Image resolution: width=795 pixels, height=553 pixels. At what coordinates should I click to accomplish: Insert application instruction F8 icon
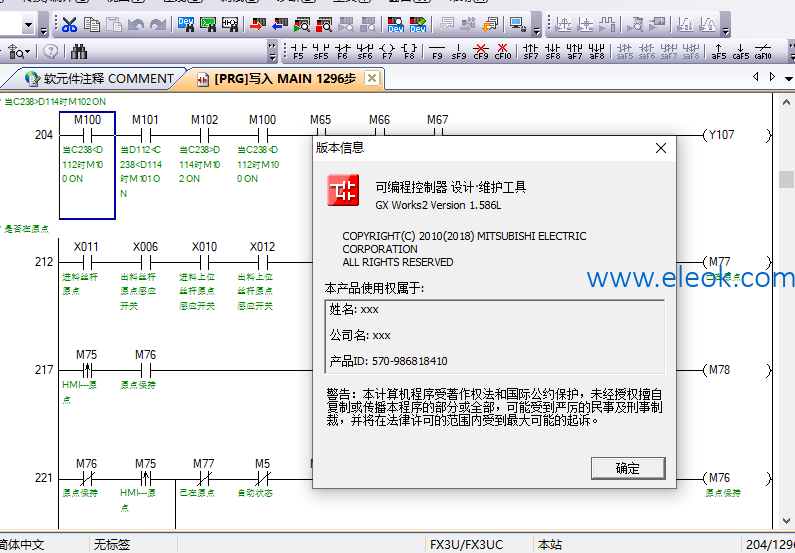pyautogui.click(x=409, y=51)
